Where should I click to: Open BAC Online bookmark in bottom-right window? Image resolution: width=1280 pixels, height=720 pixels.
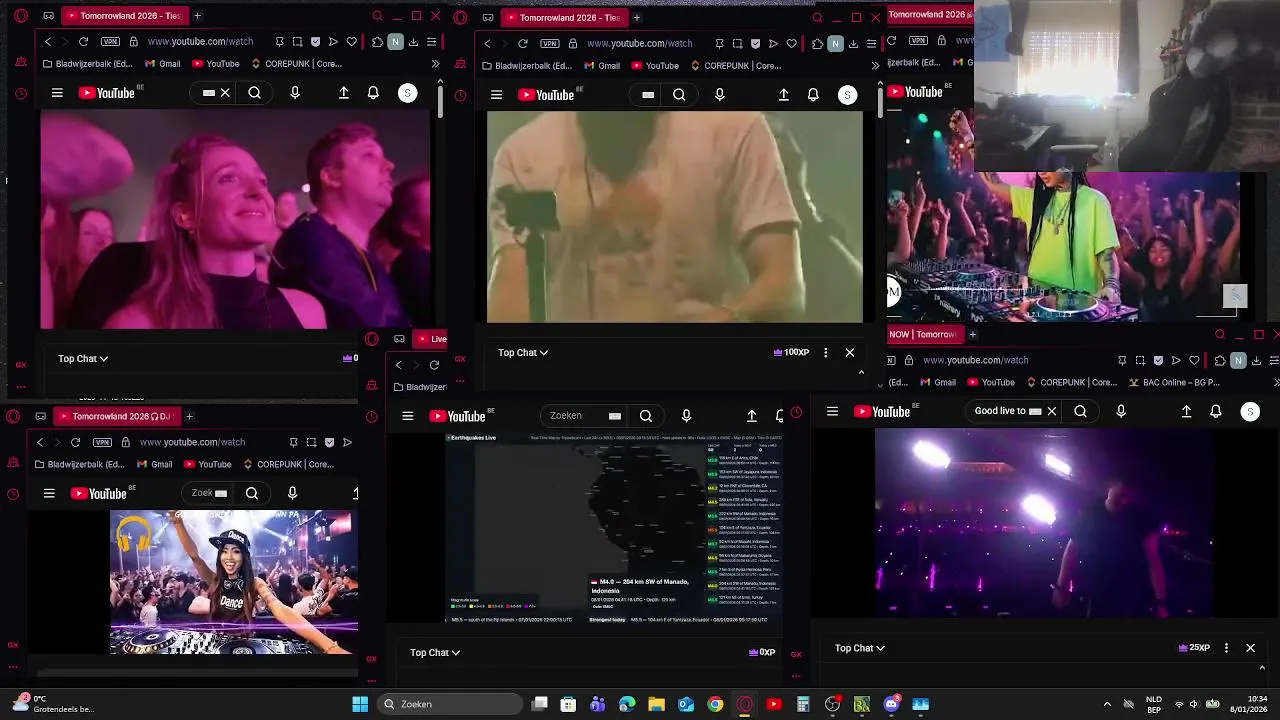pos(1175,382)
